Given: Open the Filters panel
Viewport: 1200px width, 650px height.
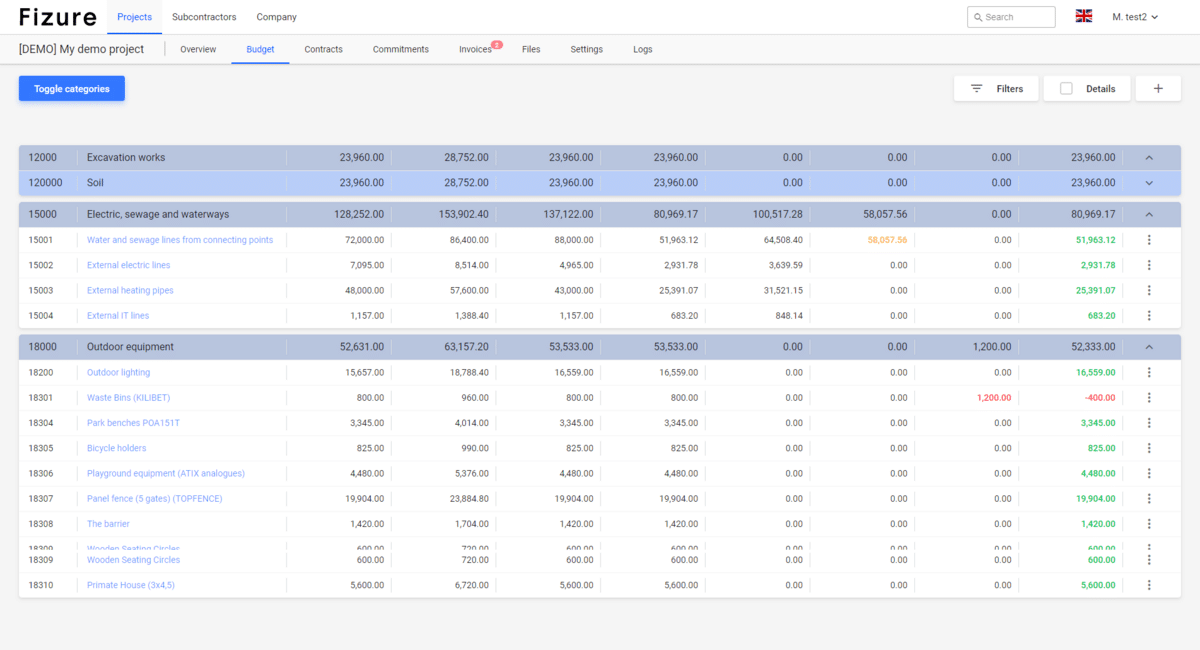Looking at the screenshot, I should (996, 89).
